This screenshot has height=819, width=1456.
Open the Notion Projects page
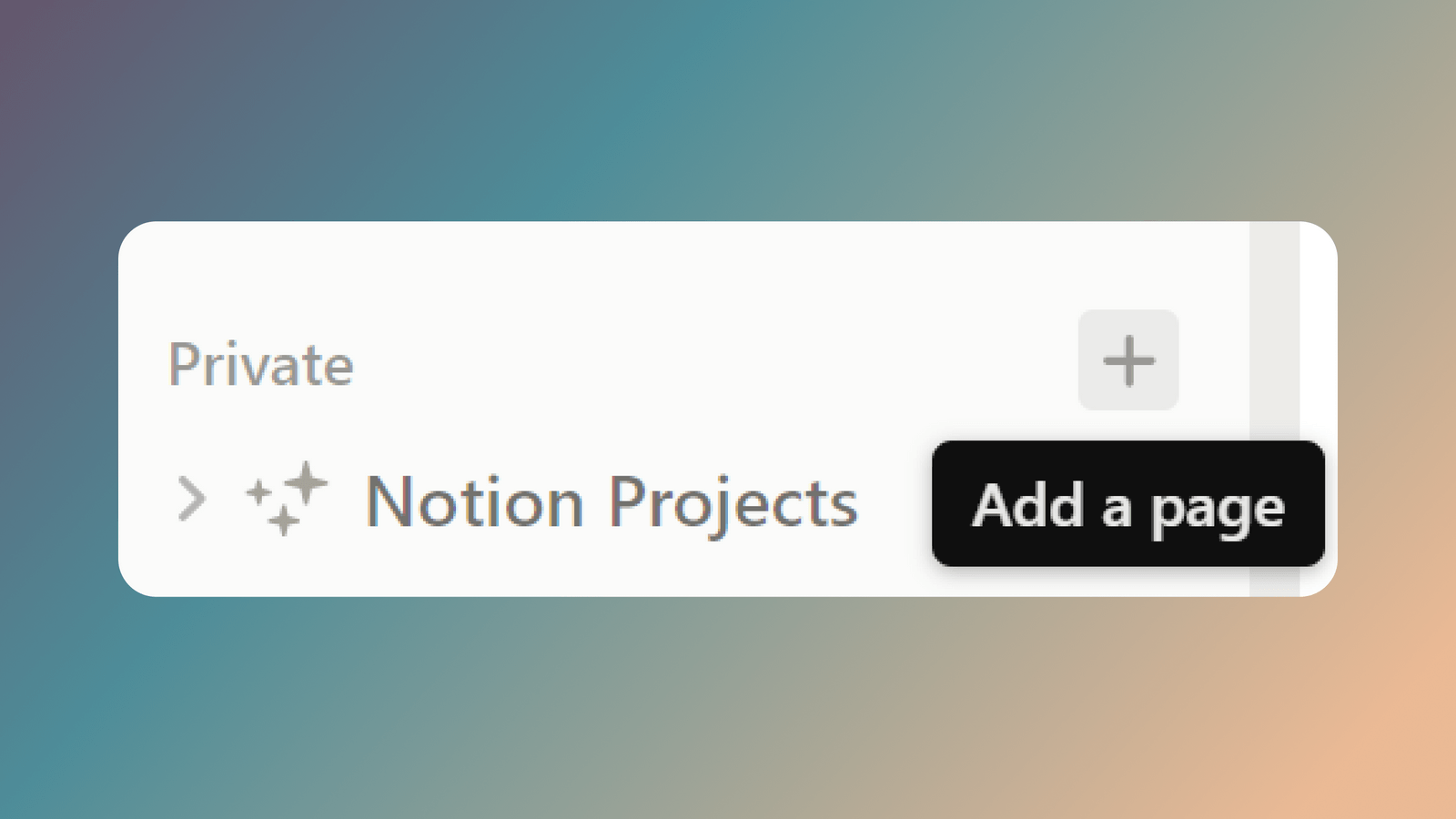click(x=610, y=501)
